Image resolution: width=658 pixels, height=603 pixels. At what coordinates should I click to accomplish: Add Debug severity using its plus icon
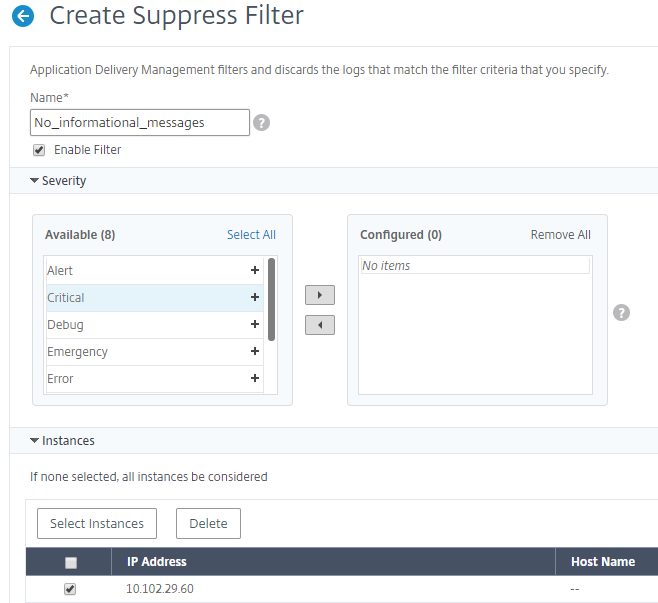[x=255, y=324]
